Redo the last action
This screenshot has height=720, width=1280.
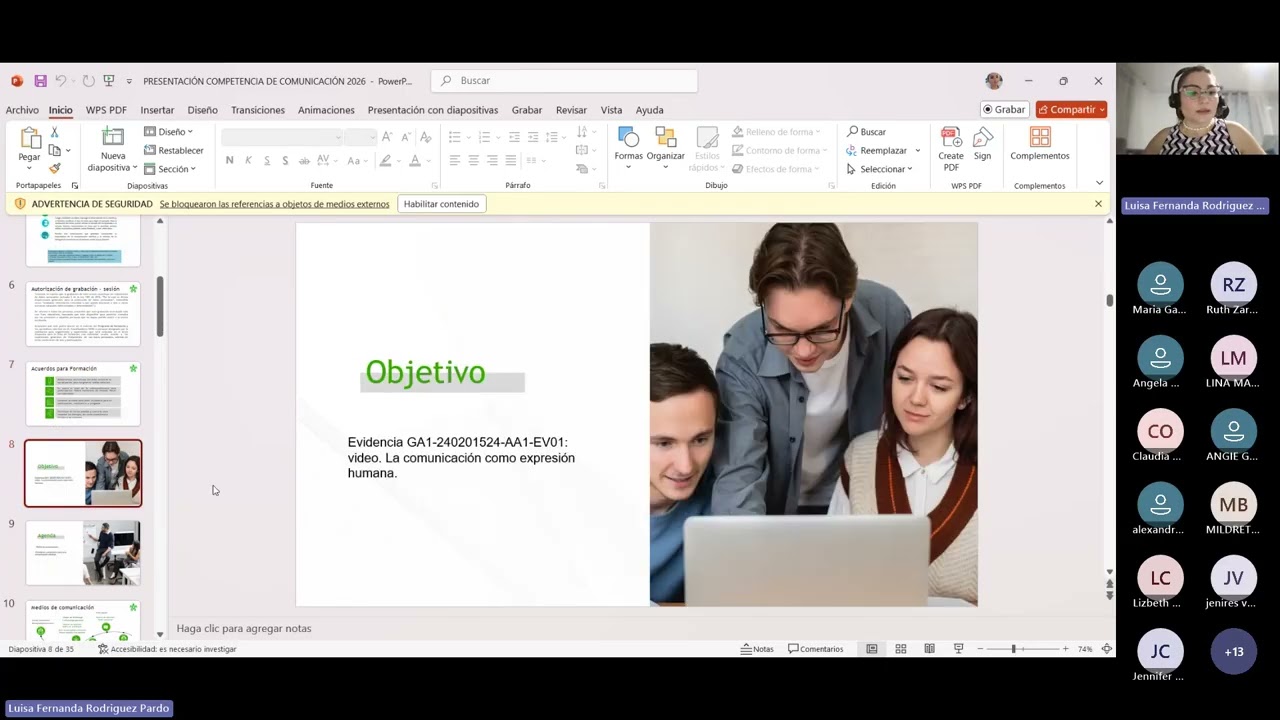(88, 81)
